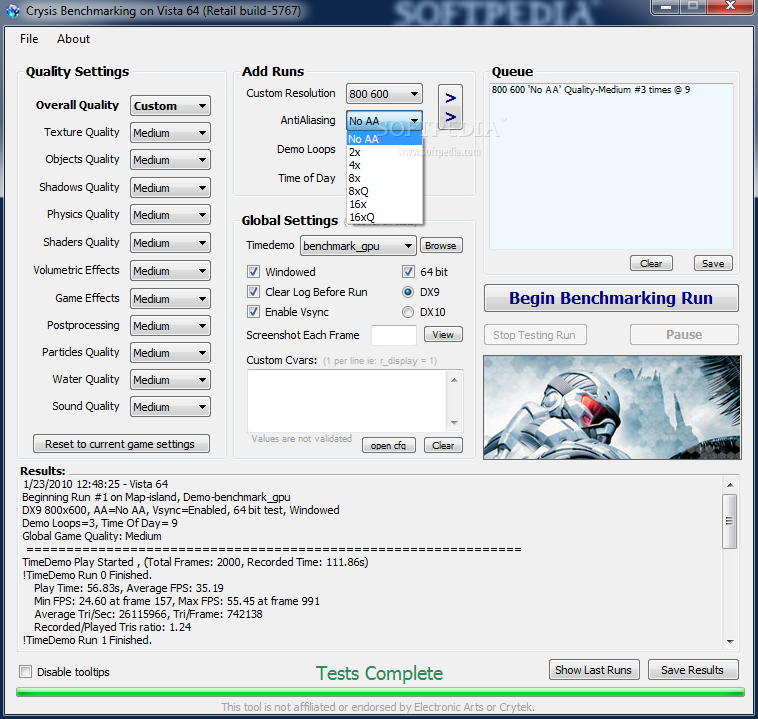Screen dimensions: 758x719
Task: Uncheck the 64 bit checkbox
Action: 408,272
